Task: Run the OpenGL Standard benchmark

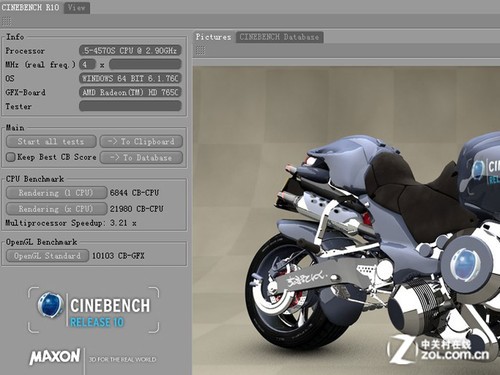Action: pos(47,256)
